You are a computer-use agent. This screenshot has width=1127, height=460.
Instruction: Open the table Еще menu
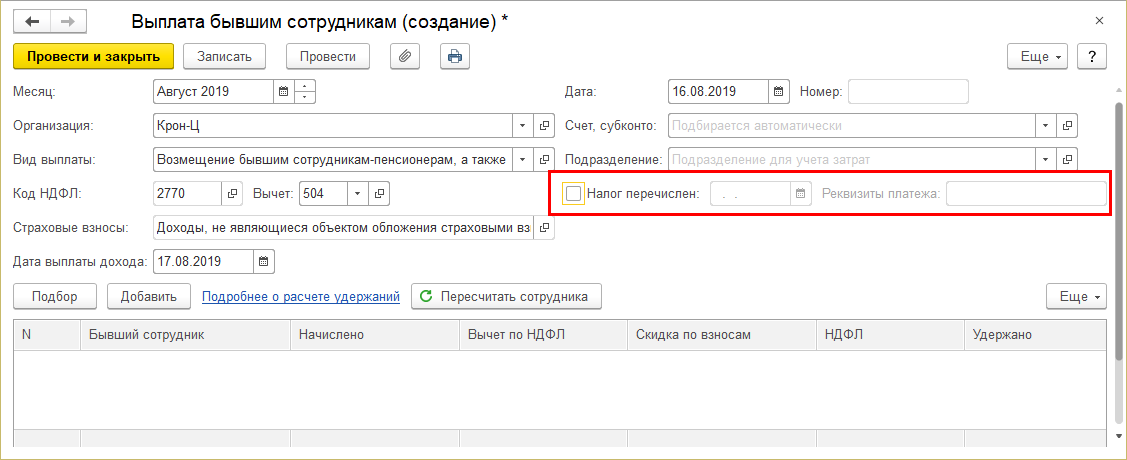(1076, 296)
